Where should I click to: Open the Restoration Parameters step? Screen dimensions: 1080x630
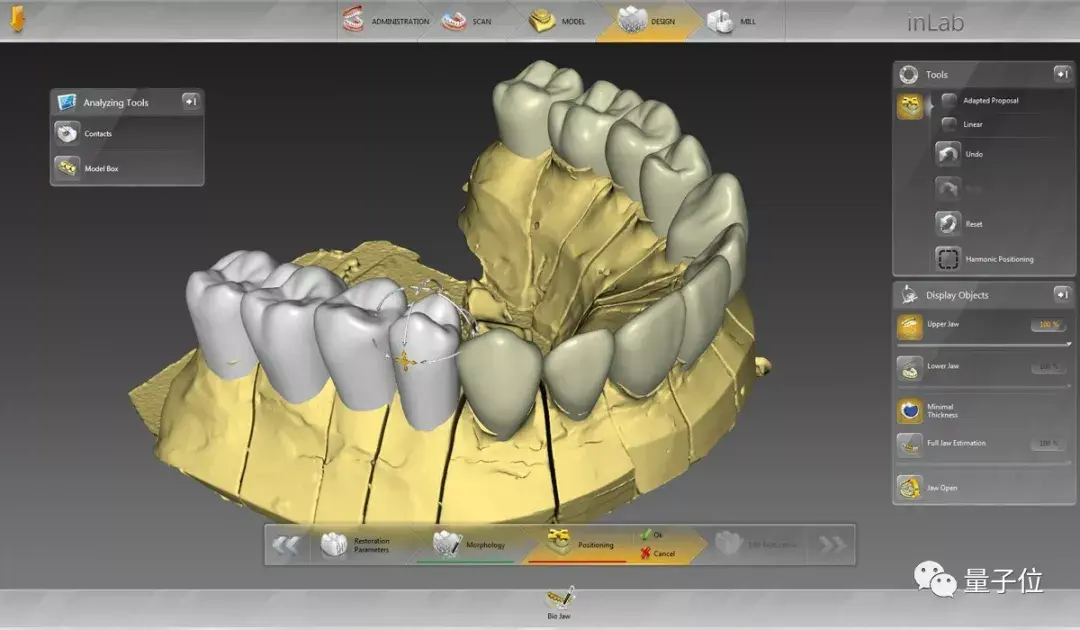371,545
